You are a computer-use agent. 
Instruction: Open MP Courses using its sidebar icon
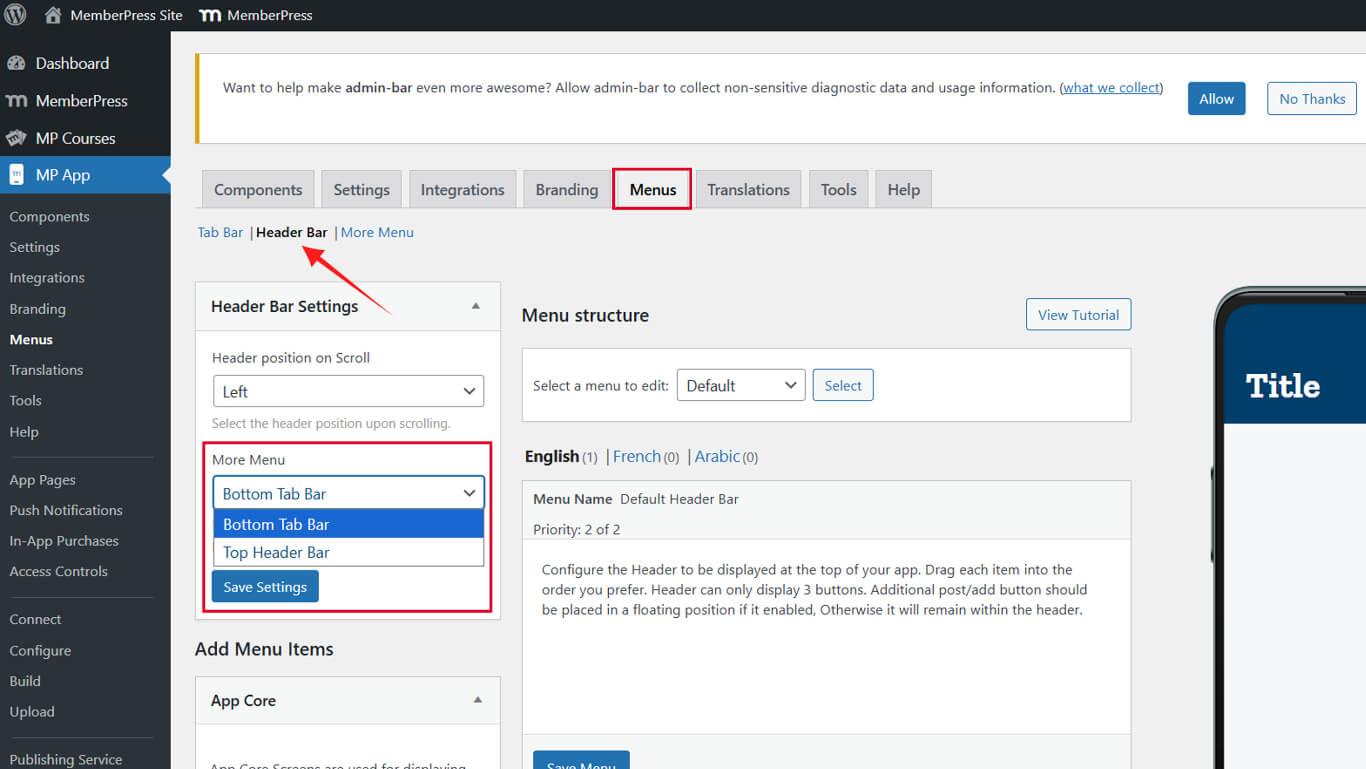pos(17,138)
